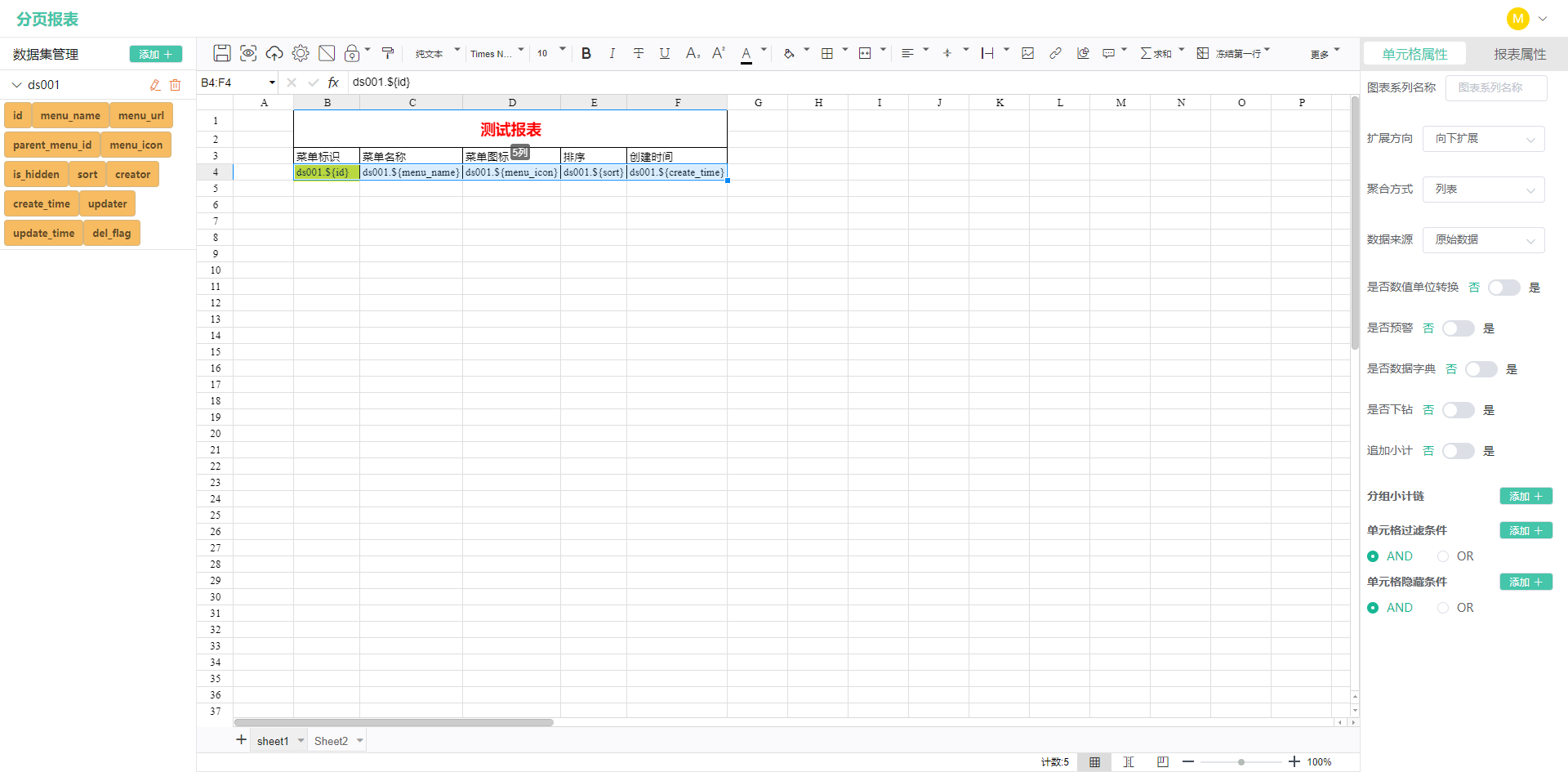Viewport: 1568px width, 772px height.
Task: Select the format painter tool
Action: [388, 53]
